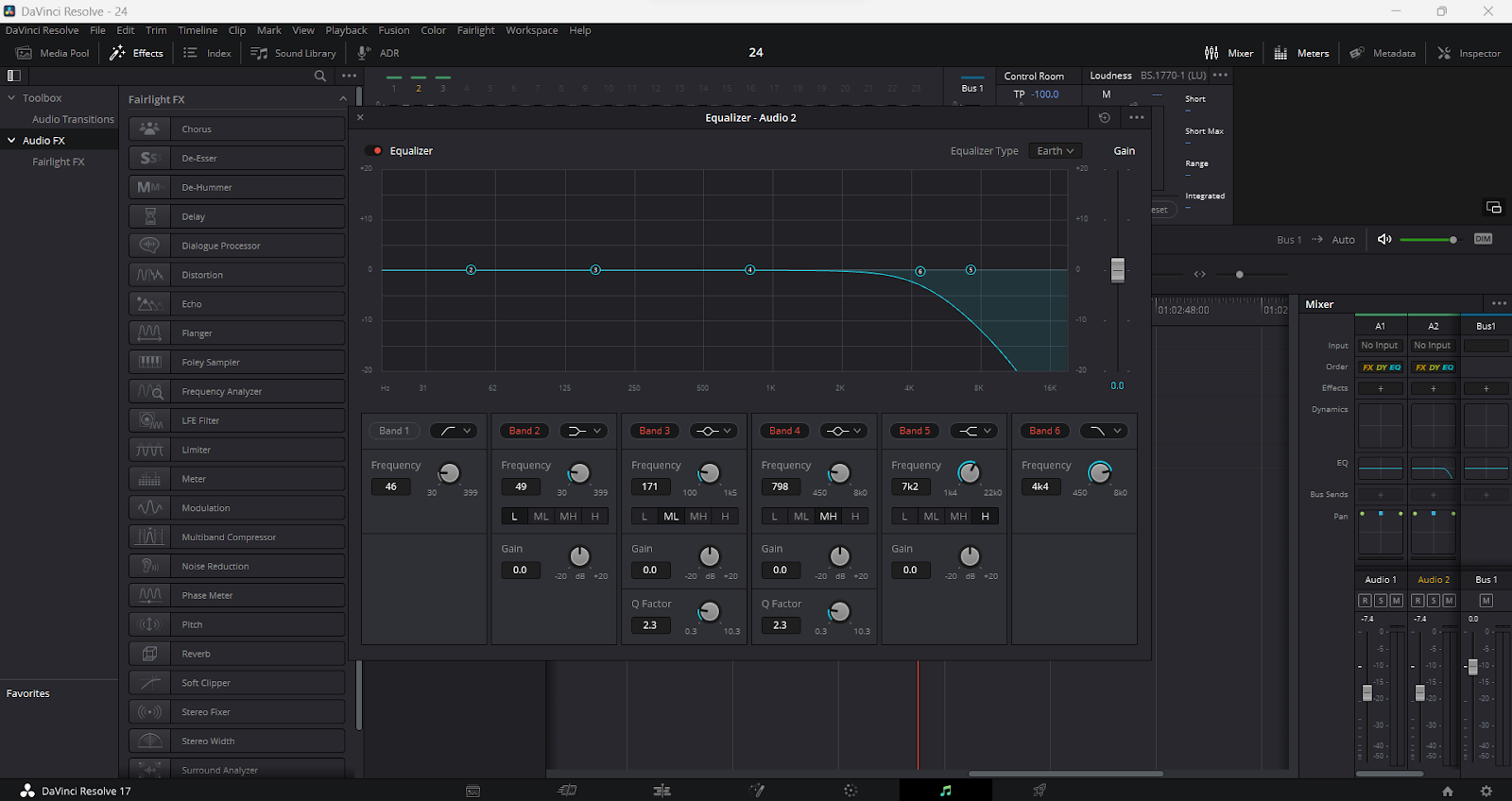Arm record on Audio 1 channel
Screen dimensions: 1512x801
[x=1365, y=601]
